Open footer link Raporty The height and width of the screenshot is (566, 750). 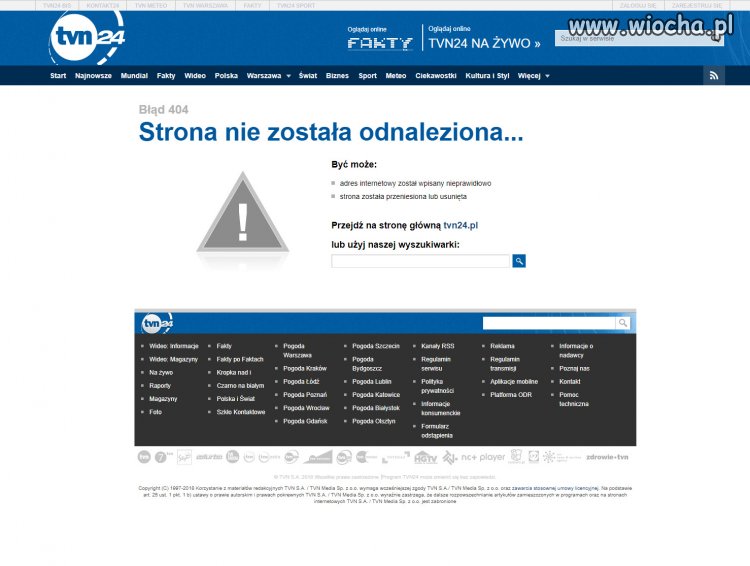coord(160,386)
